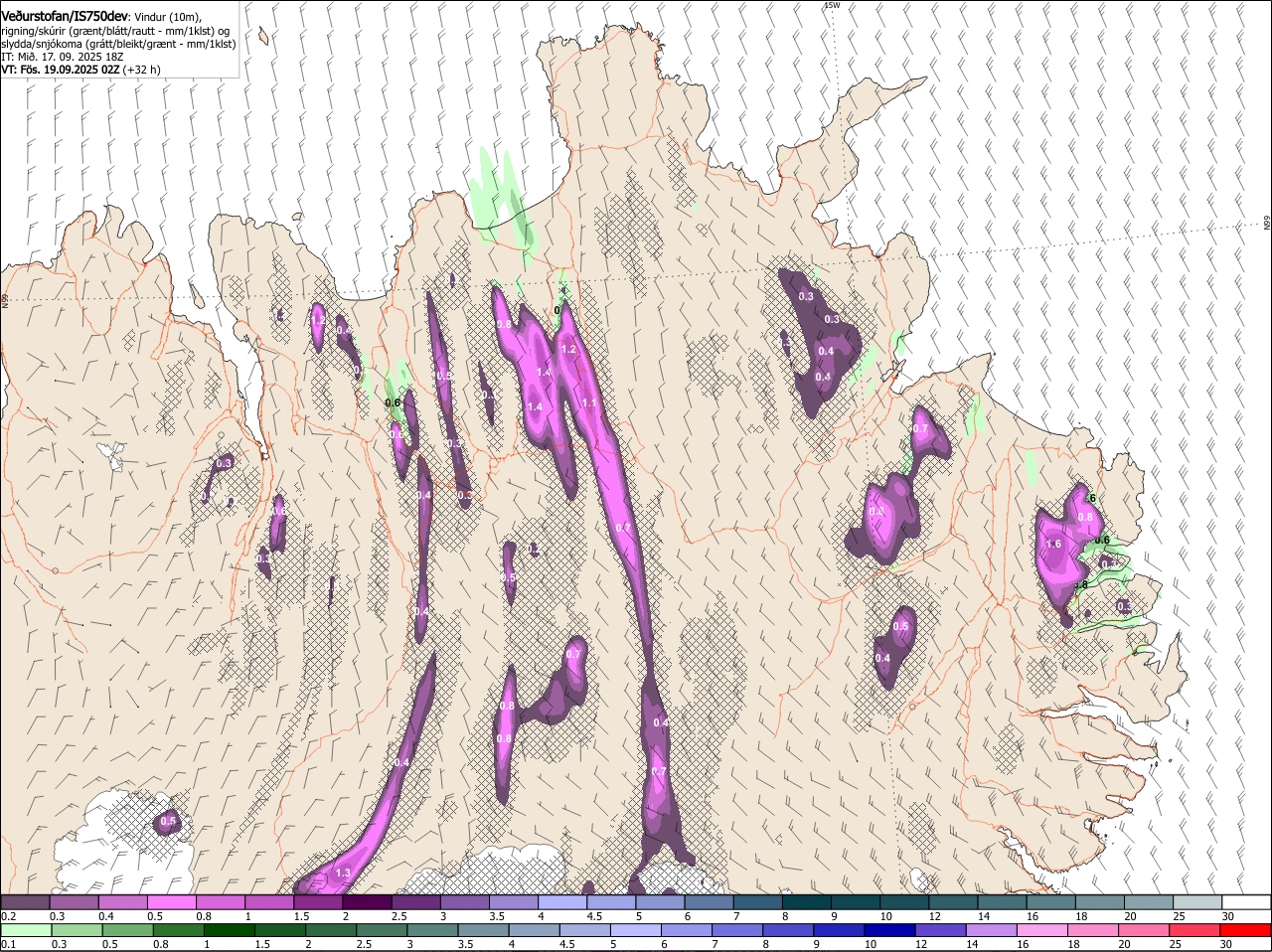Click the VT: Fös. 19.09.2025 02Z valid time

pos(61,70)
